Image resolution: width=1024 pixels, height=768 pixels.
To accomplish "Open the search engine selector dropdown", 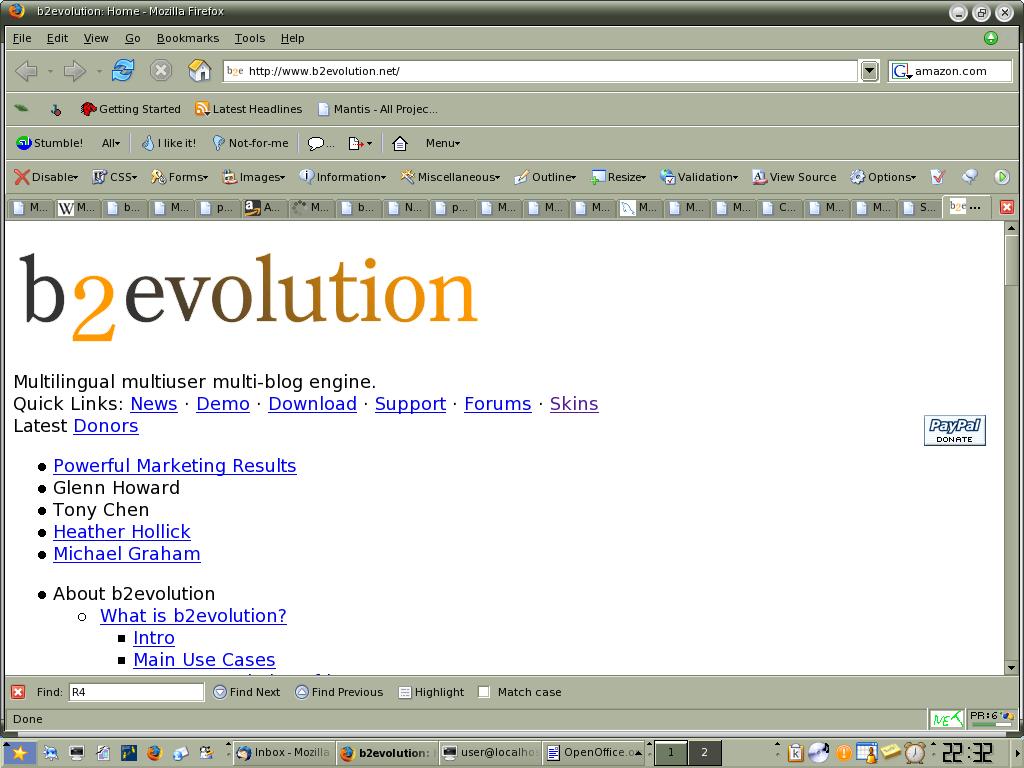I will pyautogui.click(x=901, y=71).
